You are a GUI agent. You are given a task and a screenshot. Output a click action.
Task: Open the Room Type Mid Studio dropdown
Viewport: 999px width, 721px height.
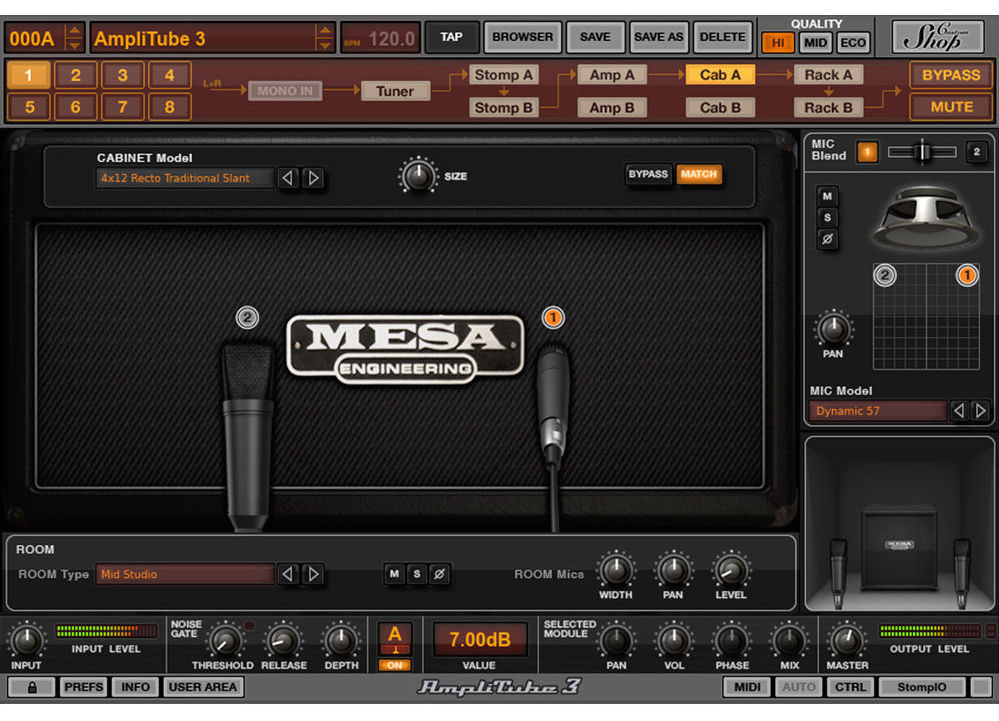click(x=185, y=574)
